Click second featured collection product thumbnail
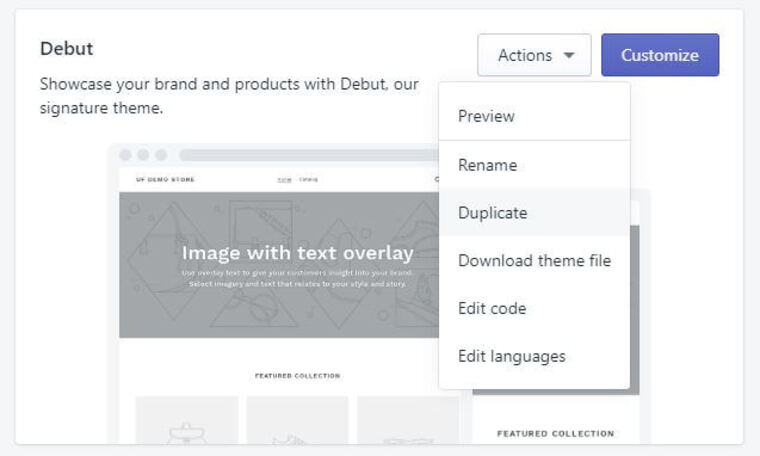760x456 pixels. tap(298, 420)
